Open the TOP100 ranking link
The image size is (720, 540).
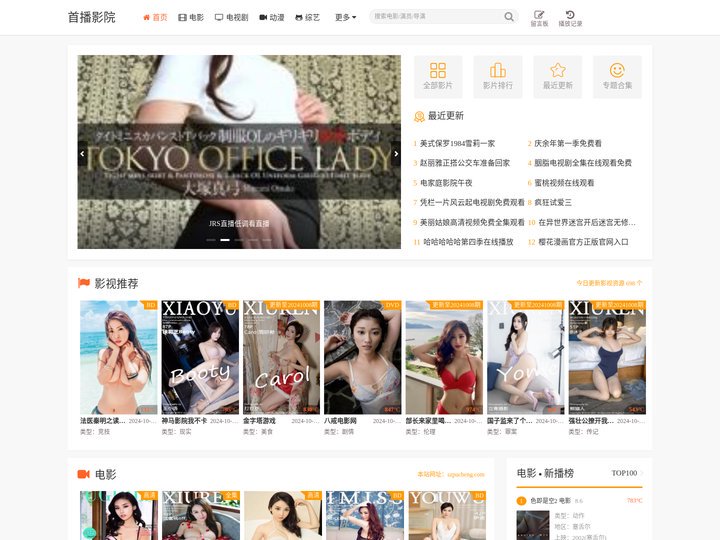(624, 473)
